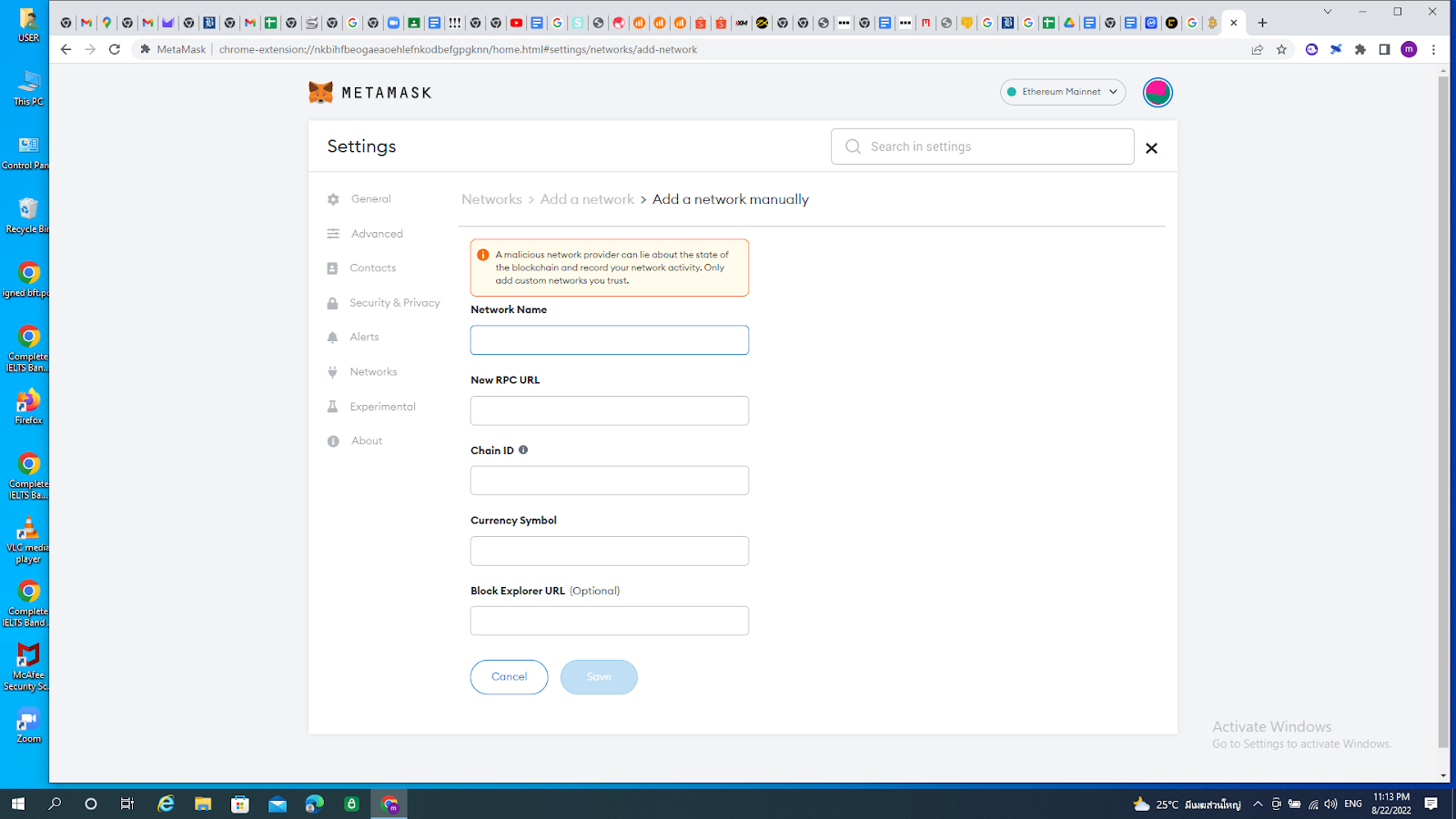Select the This PC desktop icon
Image resolution: width=1456 pixels, height=819 pixels.
click(28, 88)
